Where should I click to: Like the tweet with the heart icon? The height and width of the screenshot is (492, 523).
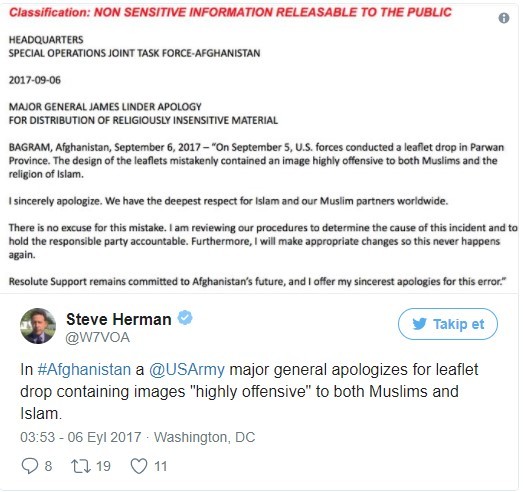139,466
